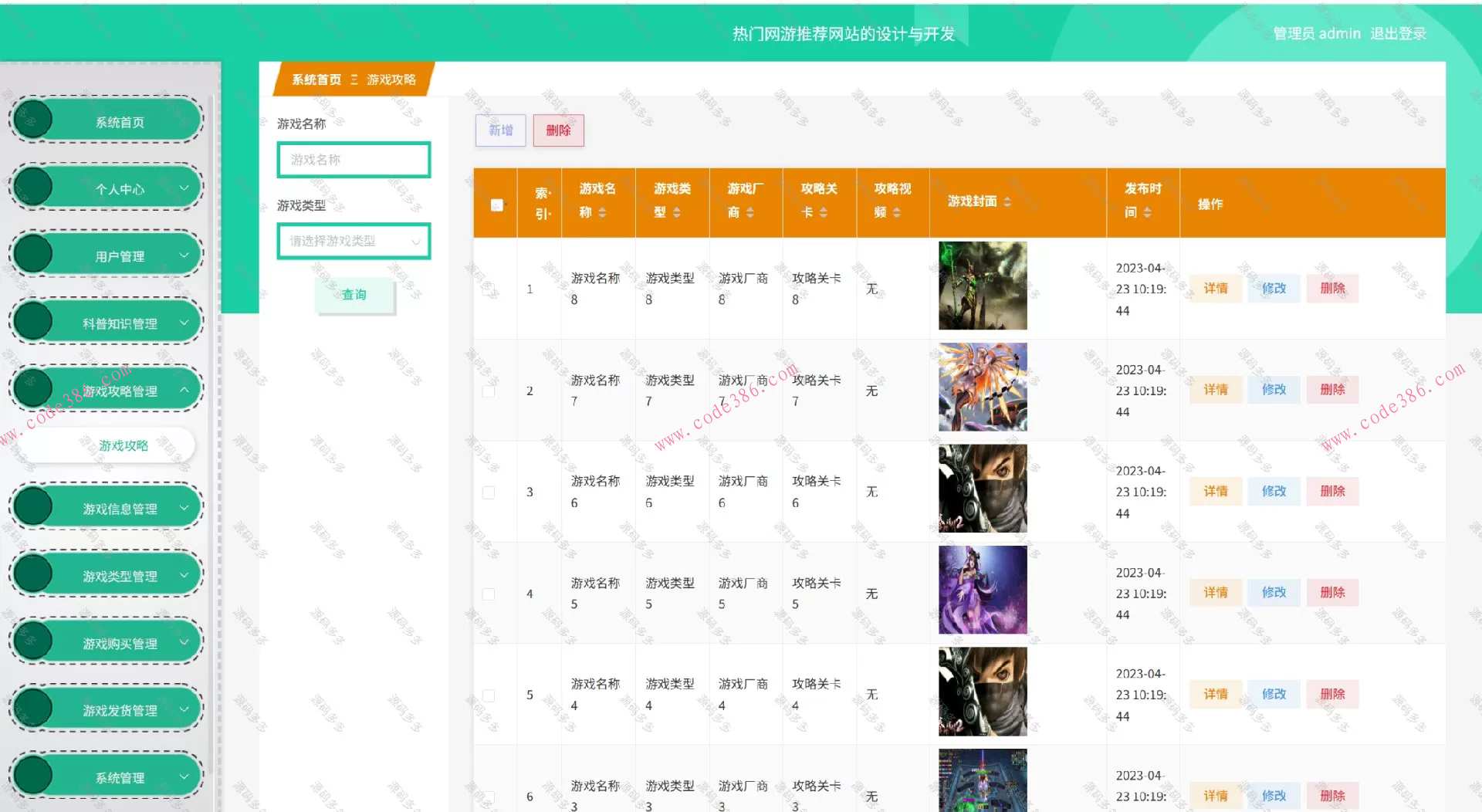The image size is (1482, 812).
Task: Expand the 系统管理 menu chevron
Action: point(184,776)
